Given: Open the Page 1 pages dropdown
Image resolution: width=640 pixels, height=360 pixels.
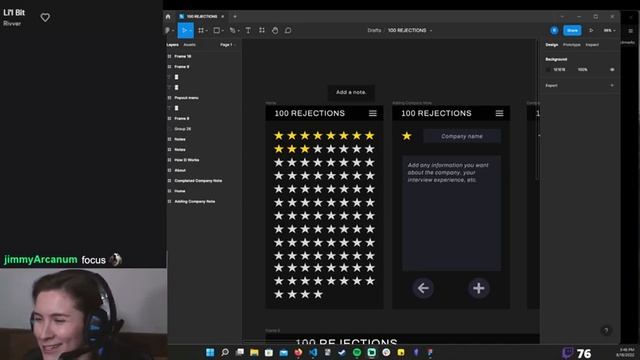Looking at the screenshot, I should click(x=228, y=44).
